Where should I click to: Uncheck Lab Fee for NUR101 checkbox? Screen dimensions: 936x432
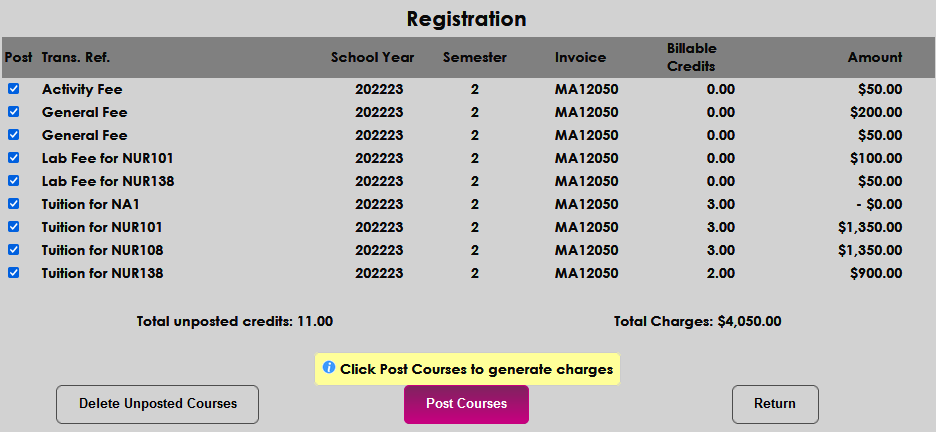pos(14,158)
